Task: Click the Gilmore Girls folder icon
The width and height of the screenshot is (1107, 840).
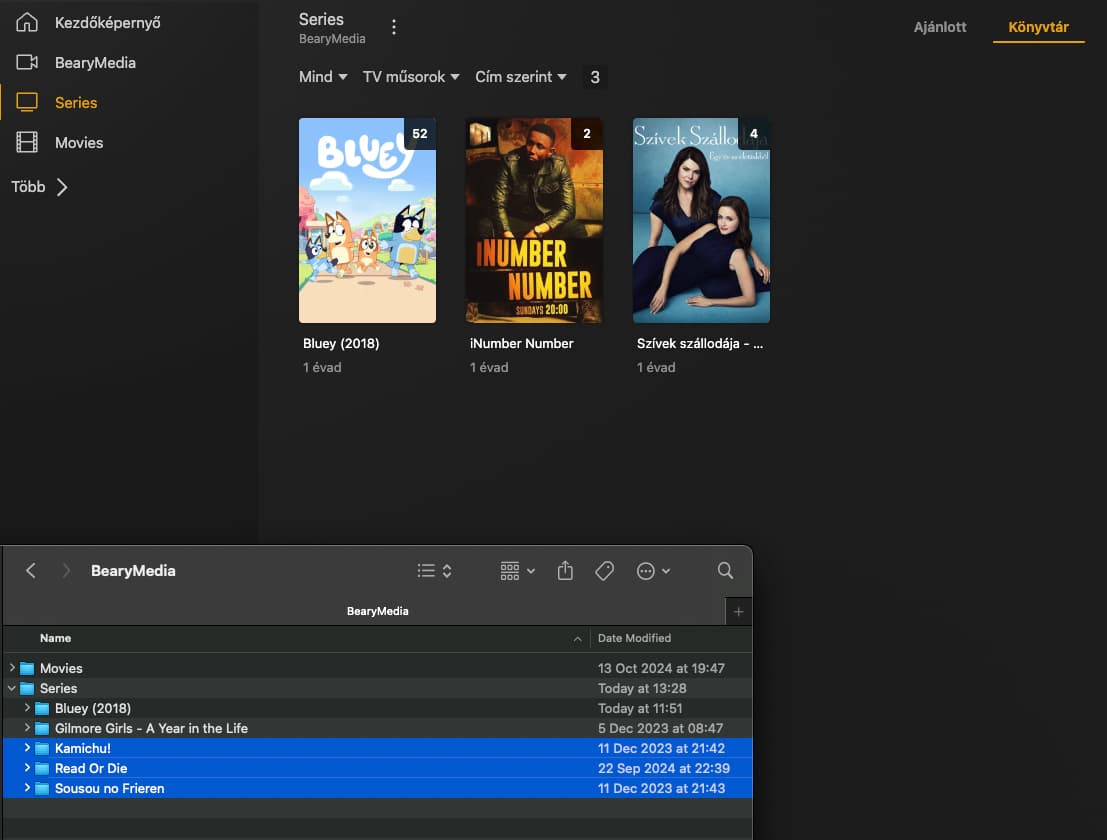Action: (42, 728)
